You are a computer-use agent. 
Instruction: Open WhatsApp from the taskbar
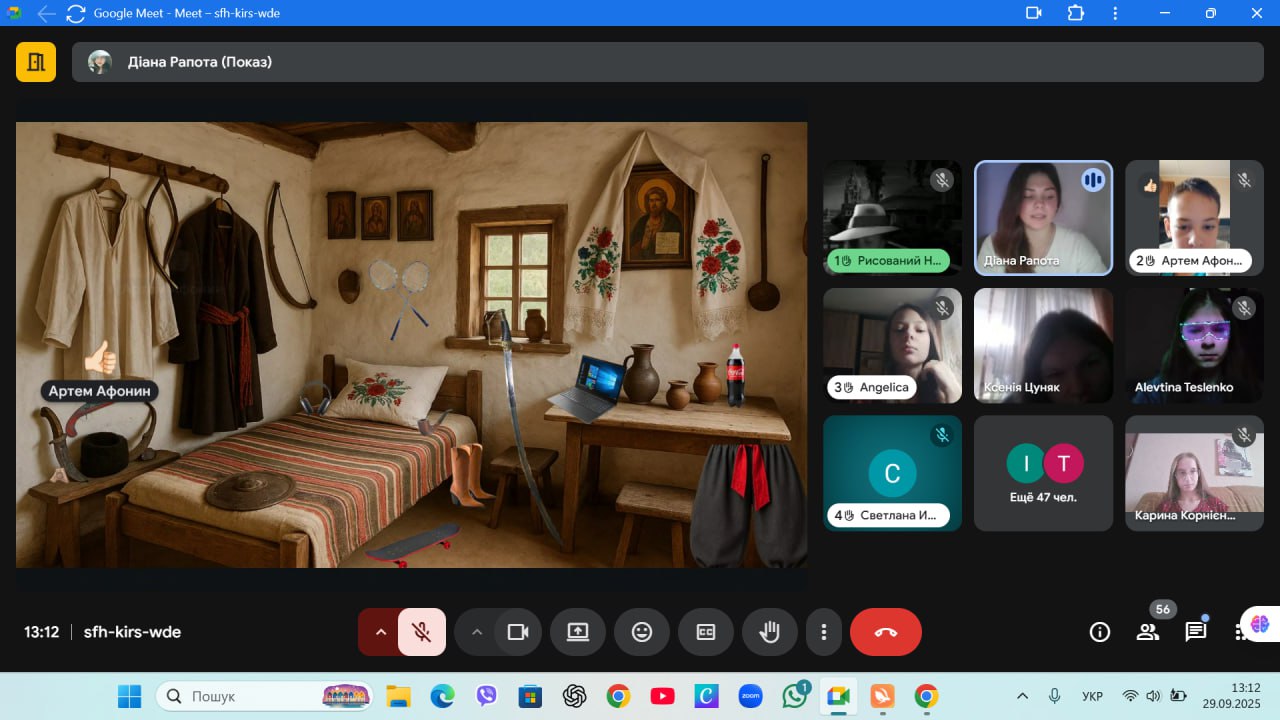[795, 696]
